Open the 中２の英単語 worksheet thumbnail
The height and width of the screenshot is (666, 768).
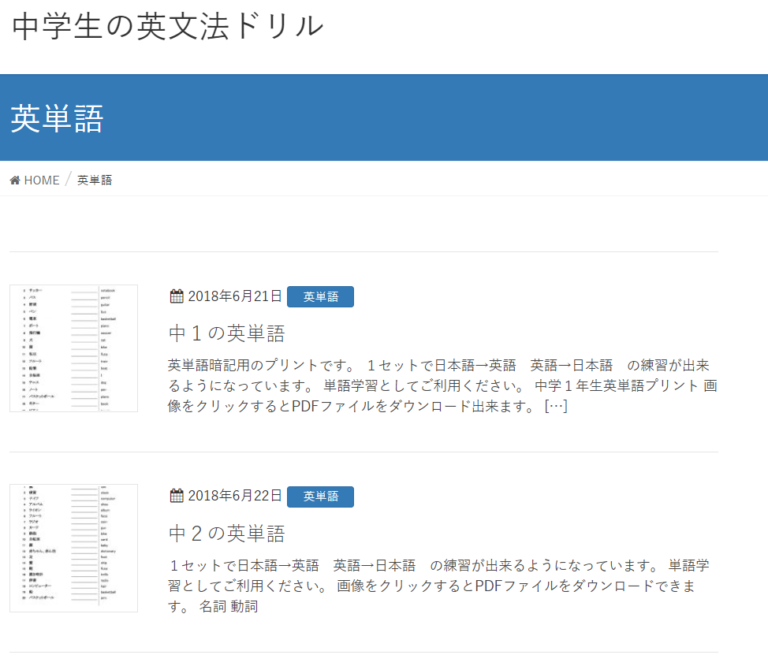click(73, 548)
